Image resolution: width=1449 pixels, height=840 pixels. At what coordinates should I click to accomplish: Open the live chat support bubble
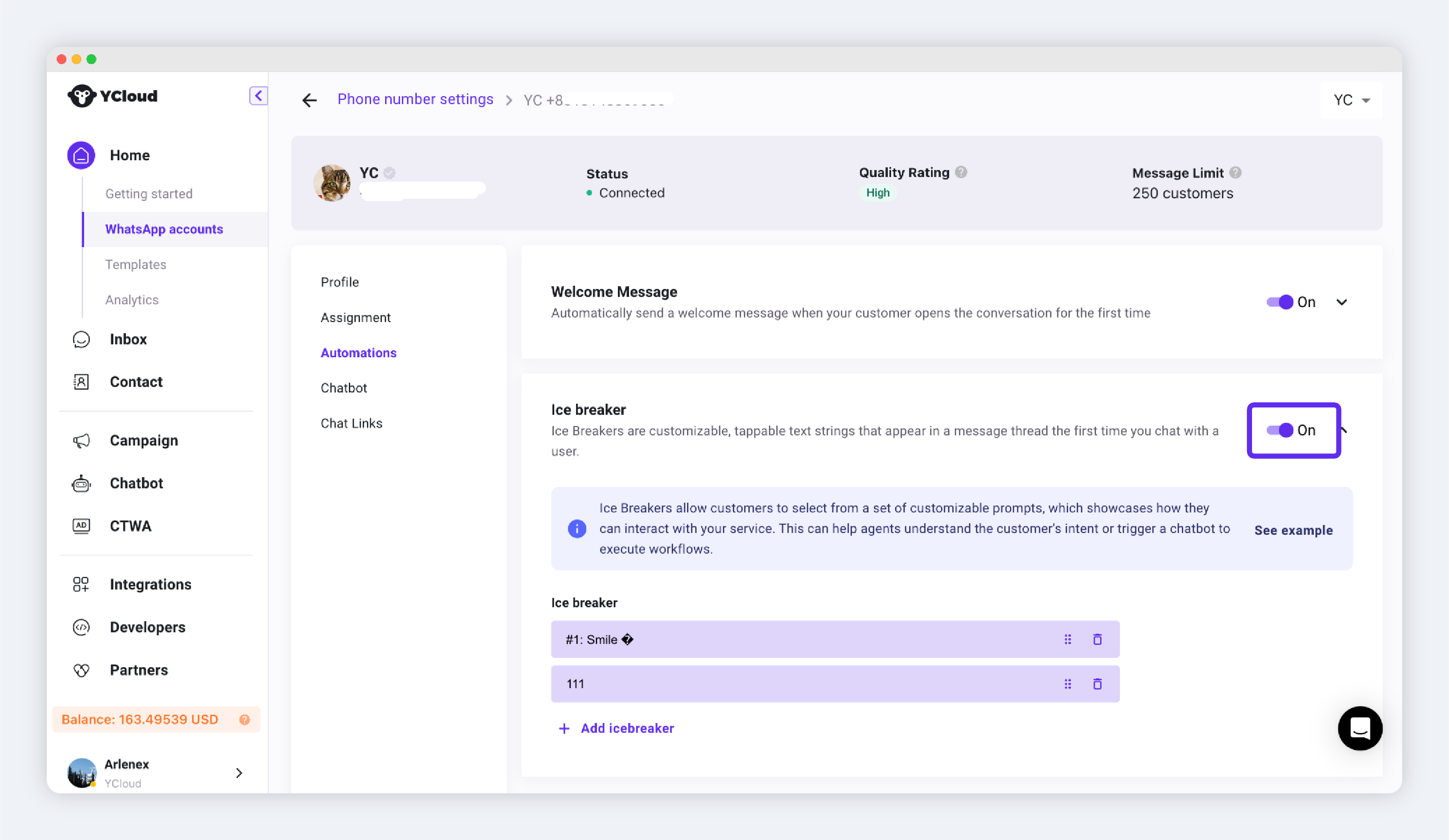click(x=1360, y=728)
